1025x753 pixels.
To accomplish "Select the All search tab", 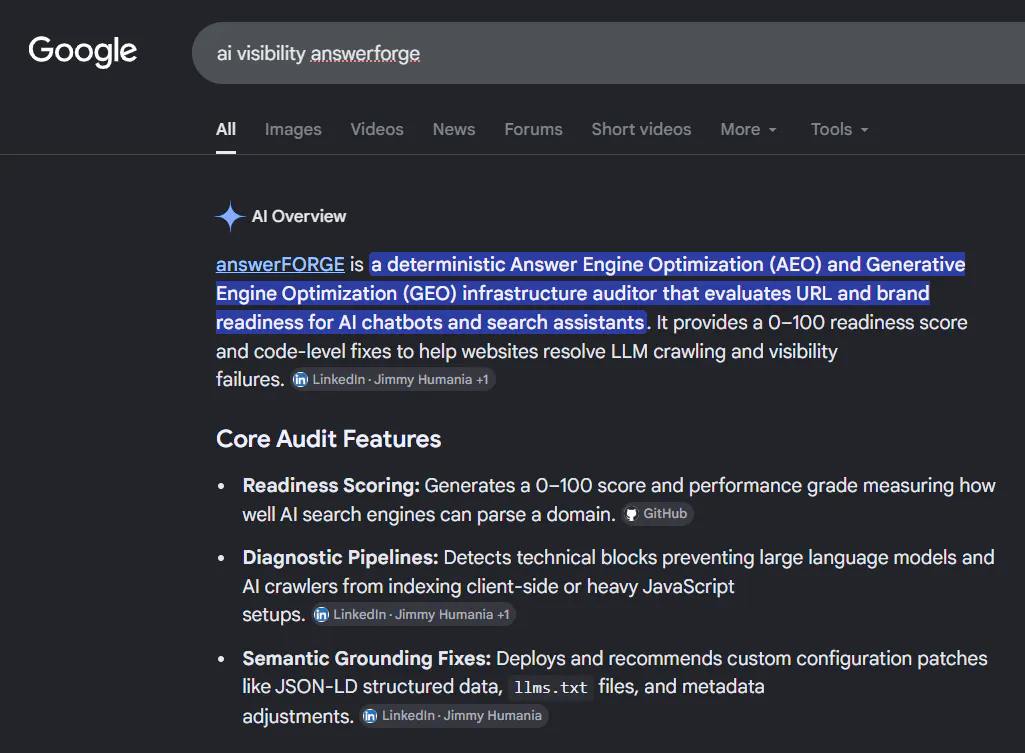I will [x=226, y=129].
